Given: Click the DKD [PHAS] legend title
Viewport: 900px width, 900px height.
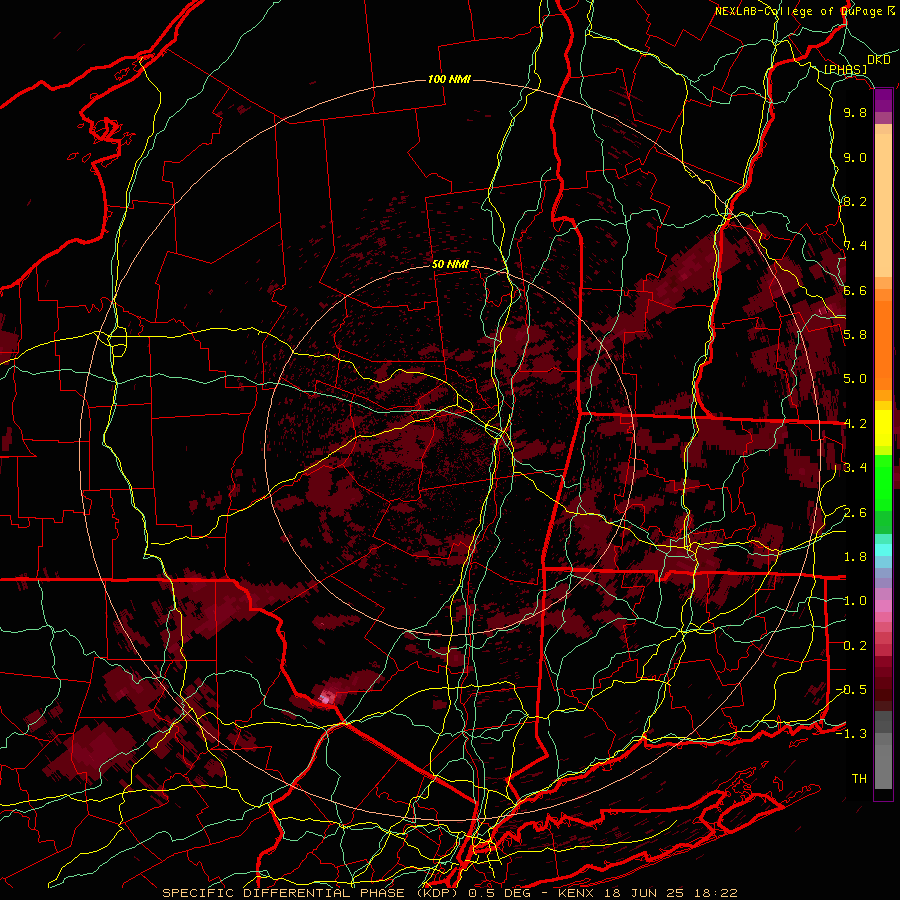Looking at the screenshot, I should pyautogui.click(x=856, y=64).
